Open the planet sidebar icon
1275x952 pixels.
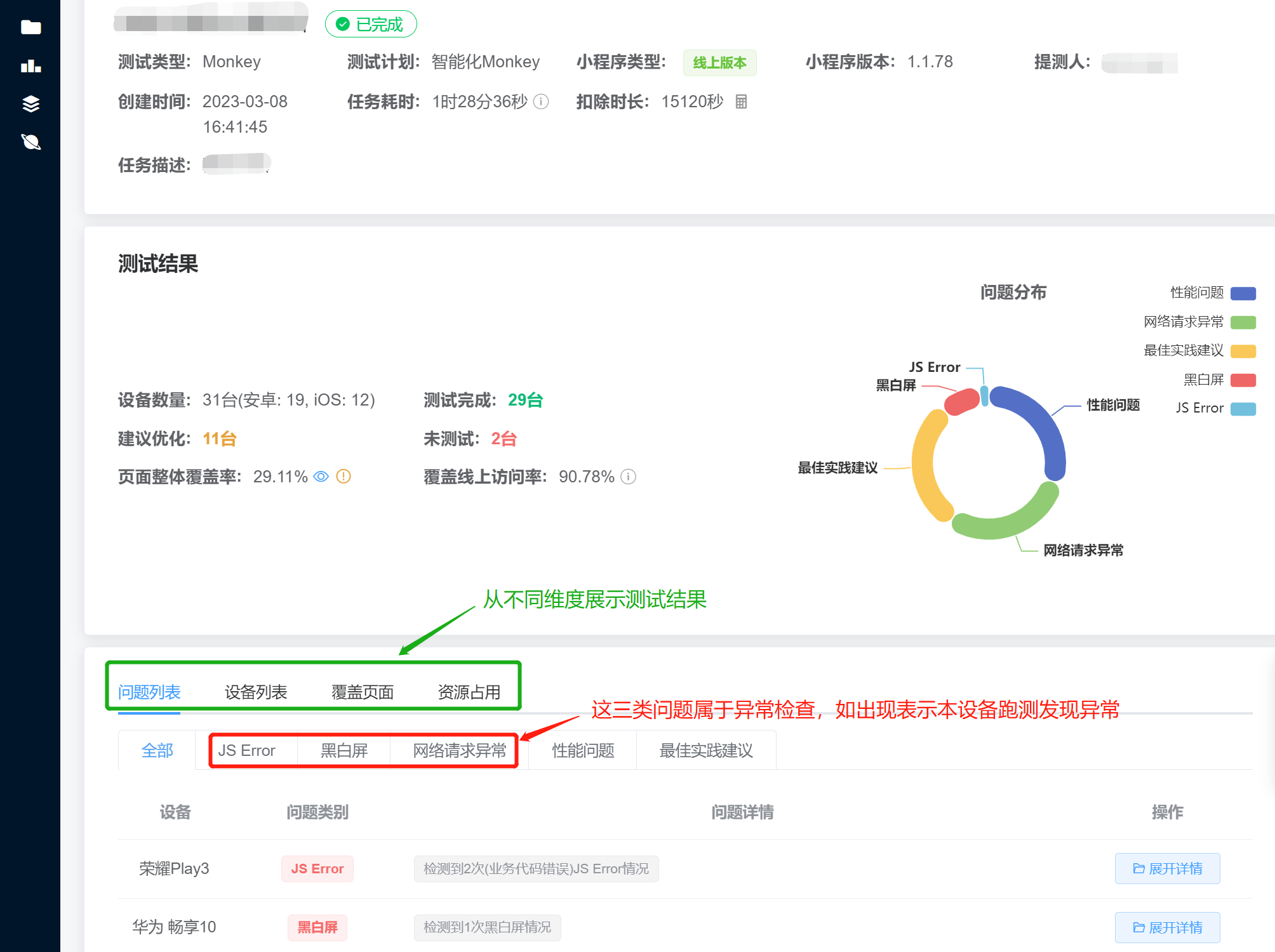(30, 142)
